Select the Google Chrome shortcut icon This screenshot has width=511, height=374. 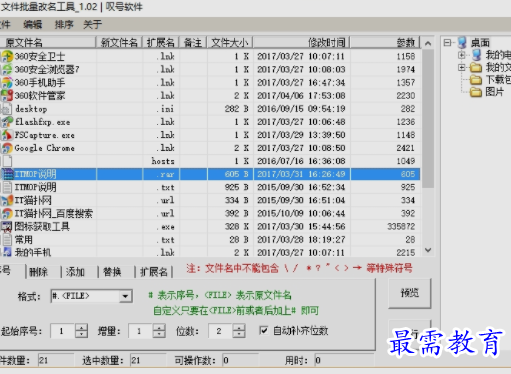click(x=7, y=148)
